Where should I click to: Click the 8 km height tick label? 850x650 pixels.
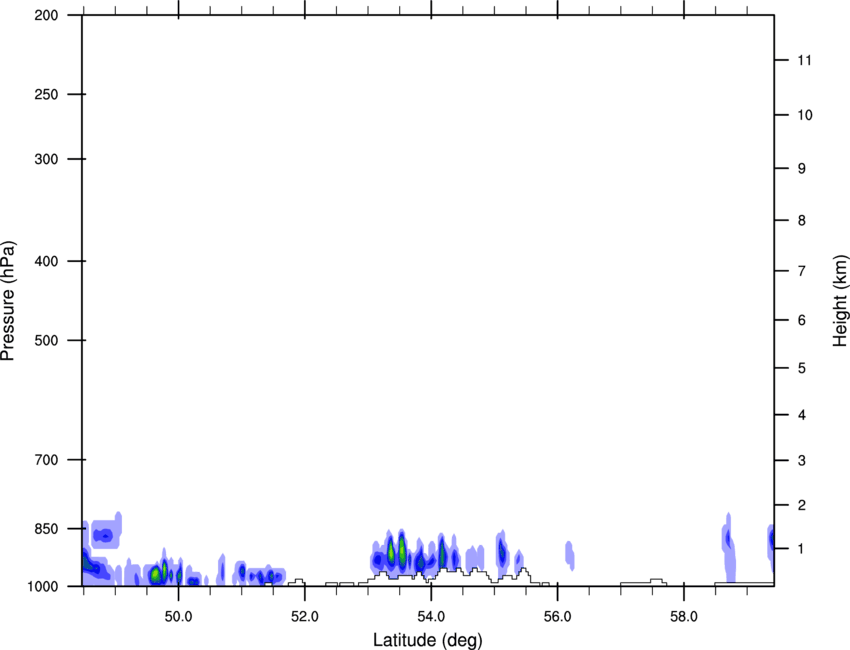point(801,220)
